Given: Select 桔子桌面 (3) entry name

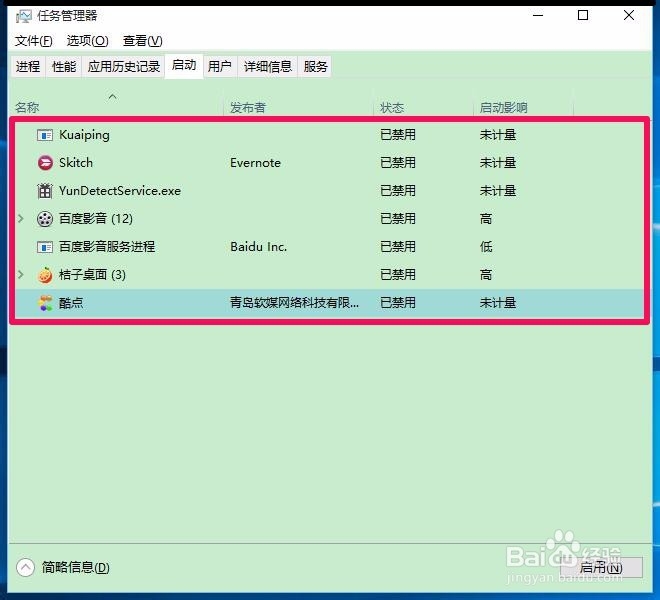Looking at the screenshot, I should click(93, 275).
